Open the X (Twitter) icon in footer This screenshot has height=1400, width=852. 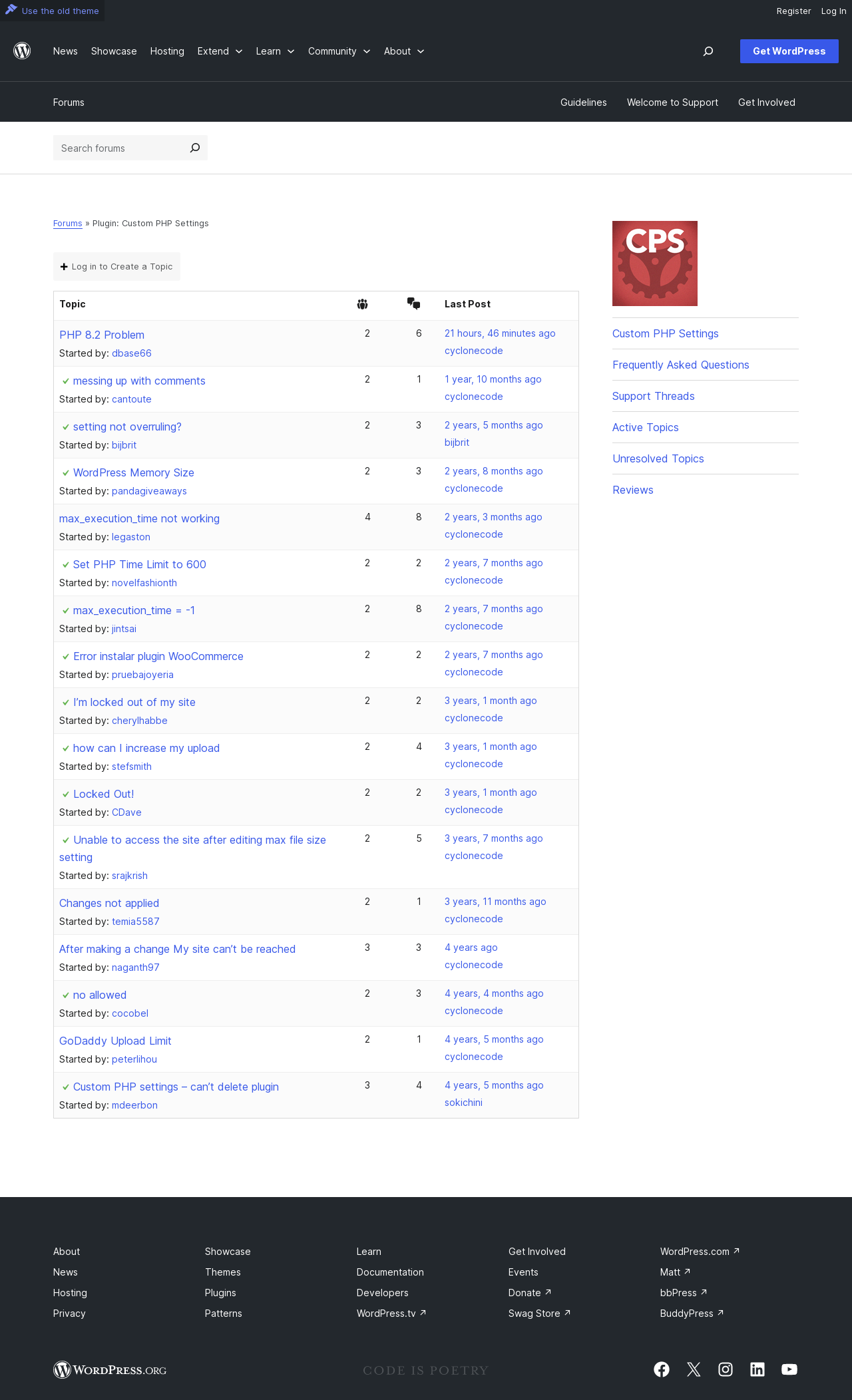point(694,1369)
